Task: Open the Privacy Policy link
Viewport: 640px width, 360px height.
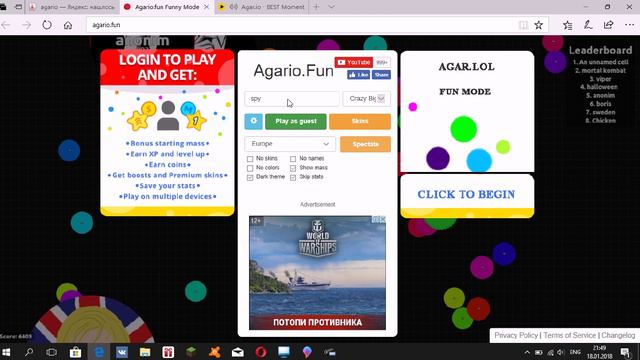Action: coord(516,336)
